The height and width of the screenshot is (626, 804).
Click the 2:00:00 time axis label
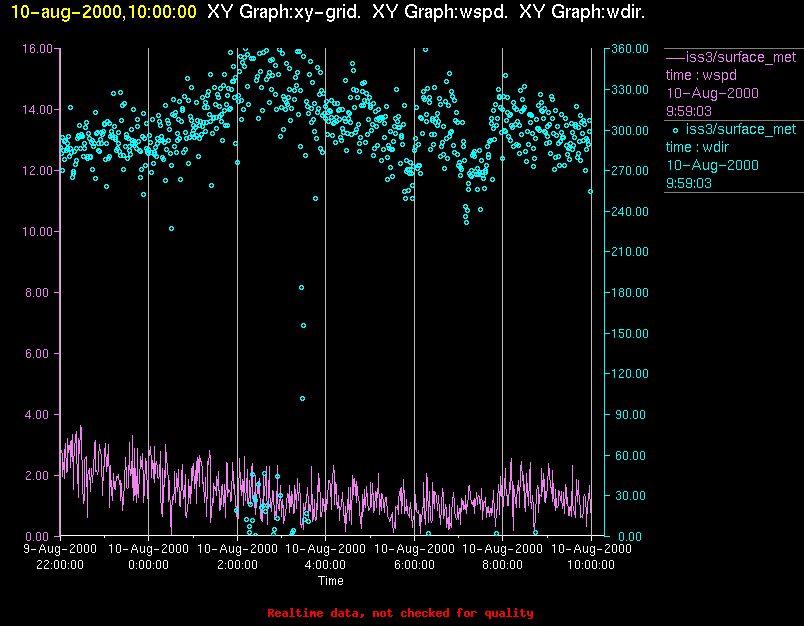[237, 565]
